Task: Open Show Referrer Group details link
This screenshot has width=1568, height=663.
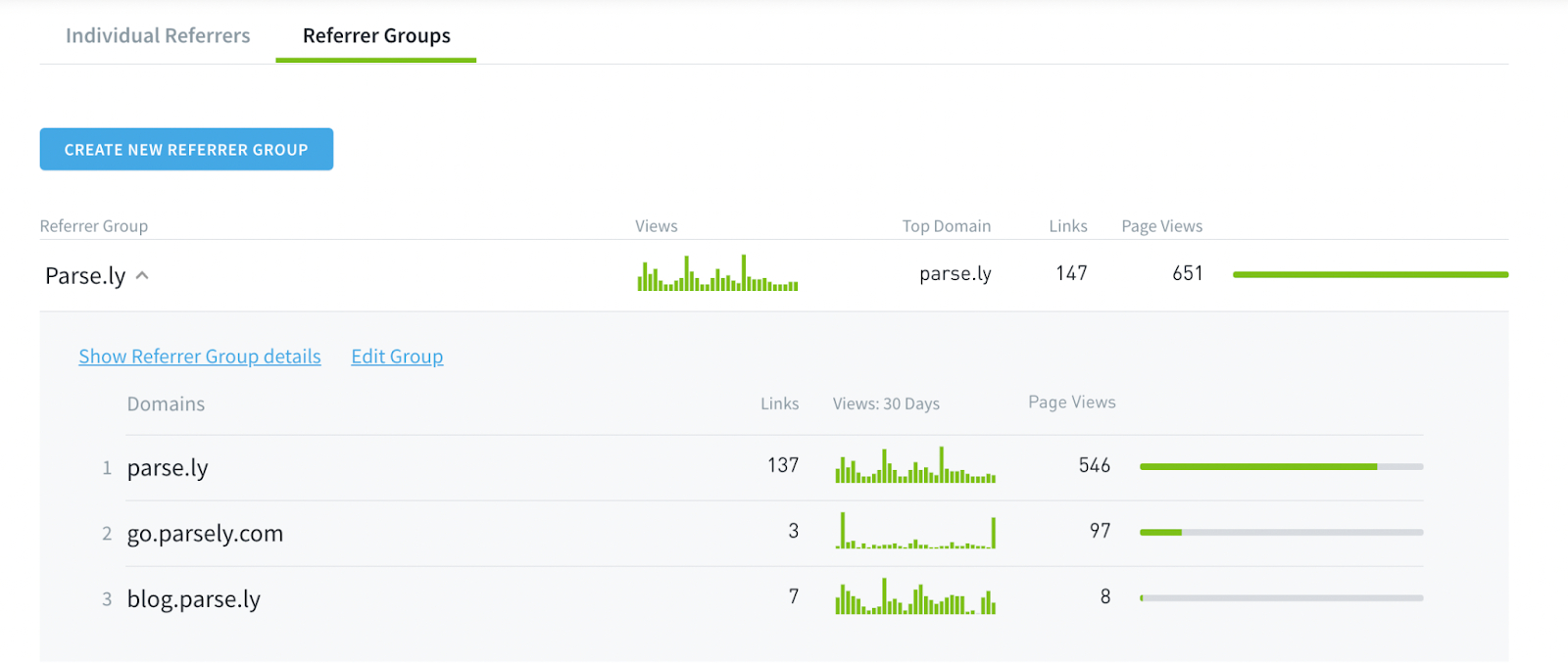Action: point(200,356)
